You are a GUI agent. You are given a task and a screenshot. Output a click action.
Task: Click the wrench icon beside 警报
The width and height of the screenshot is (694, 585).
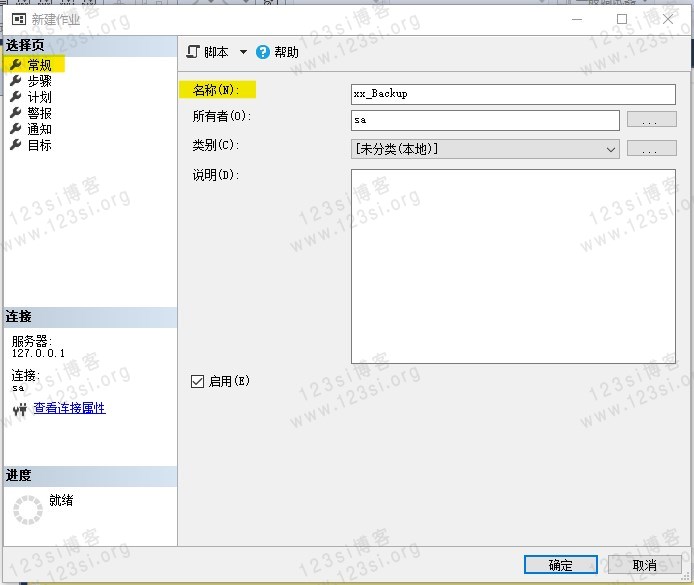pos(15,112)
